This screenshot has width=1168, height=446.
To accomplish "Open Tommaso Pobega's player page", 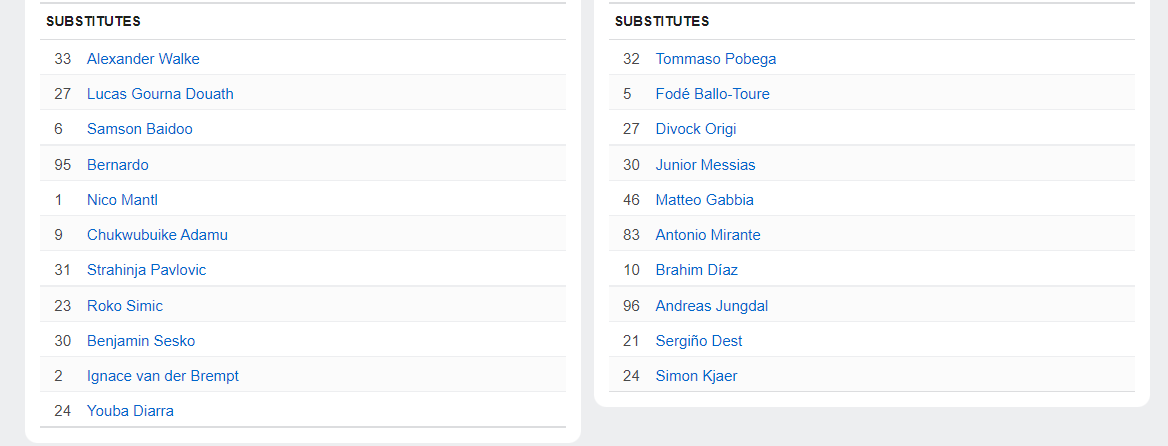I will tap(716, 59).
